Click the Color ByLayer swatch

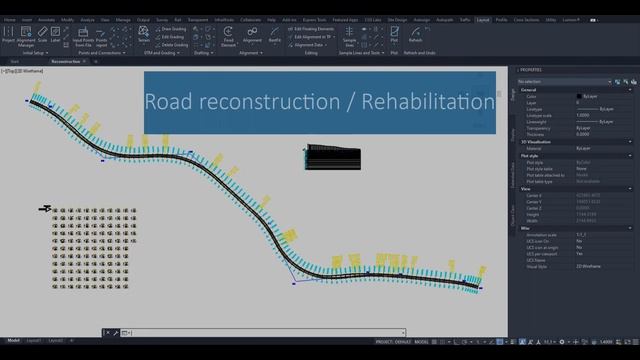click(579, 96)
